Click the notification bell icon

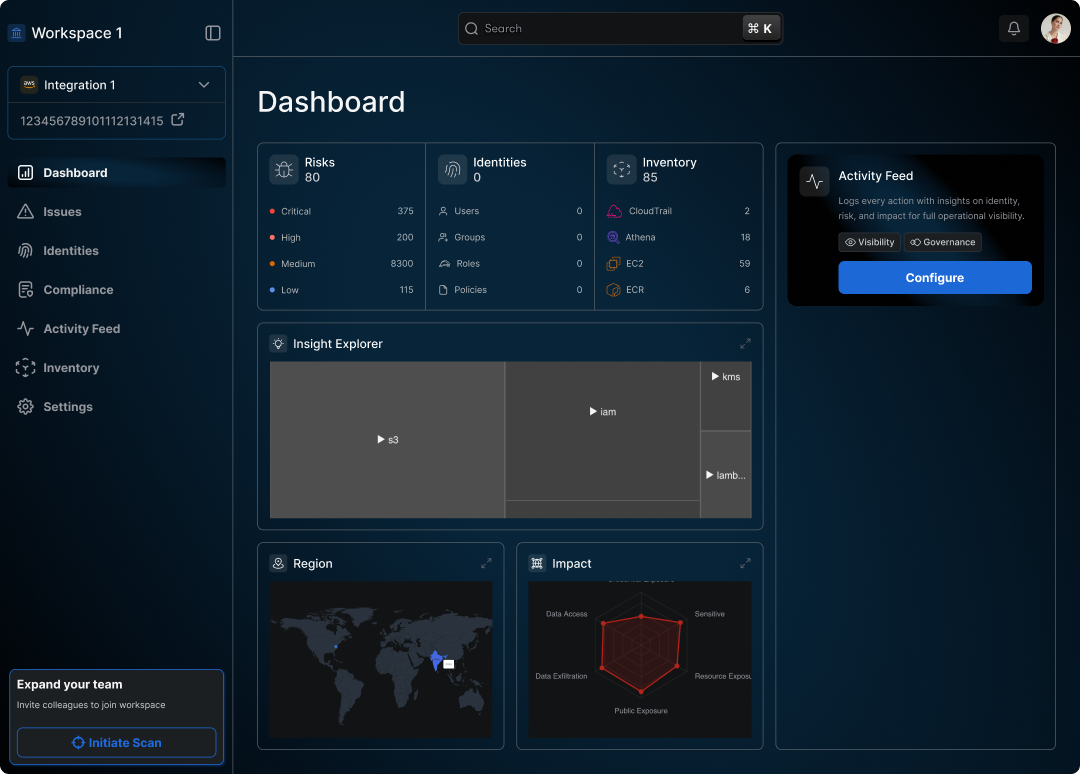(x=1013, y=29)
